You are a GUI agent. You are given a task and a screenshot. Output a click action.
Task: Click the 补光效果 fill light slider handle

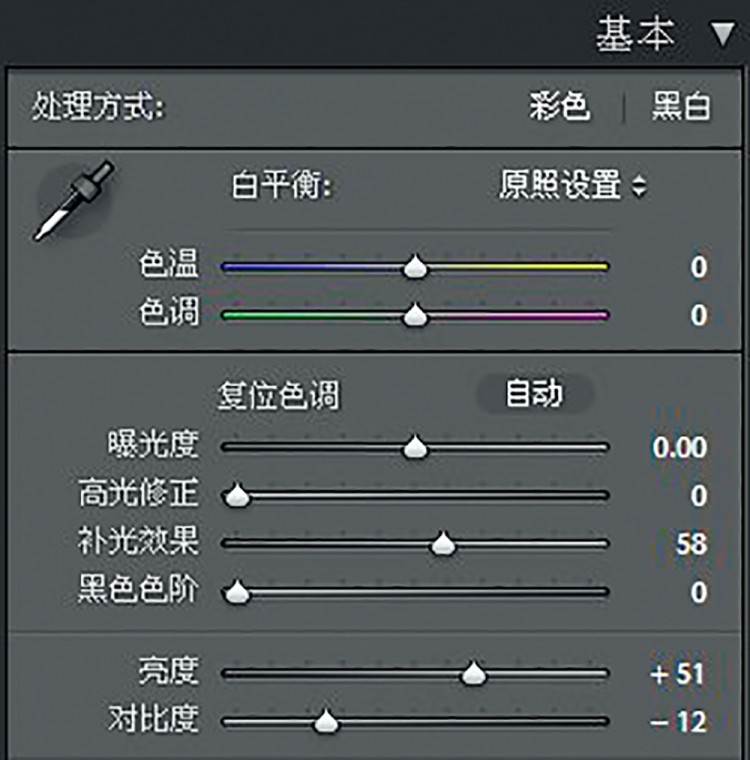click(x=443, y=543)
